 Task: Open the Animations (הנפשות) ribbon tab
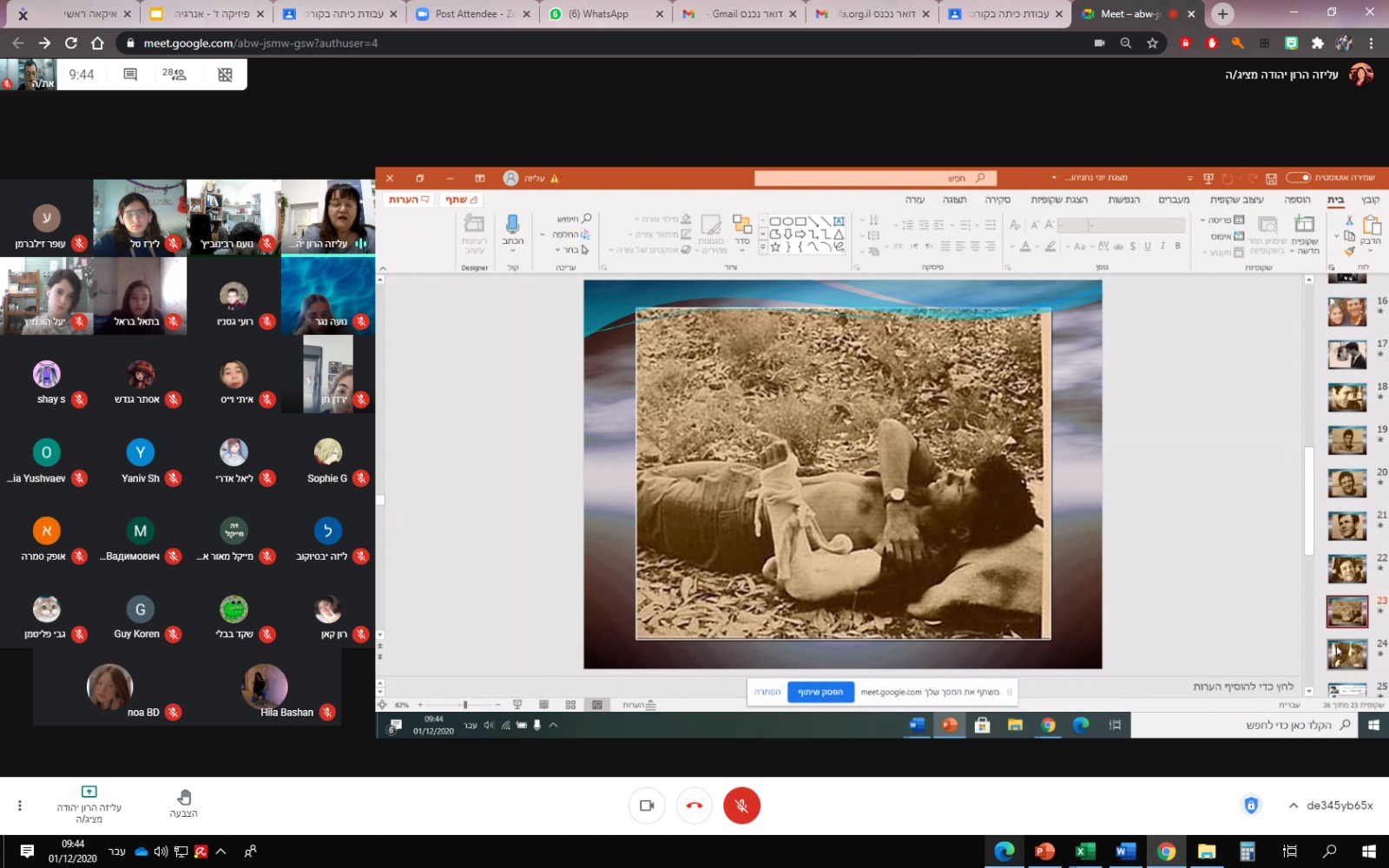point(1124,200)
